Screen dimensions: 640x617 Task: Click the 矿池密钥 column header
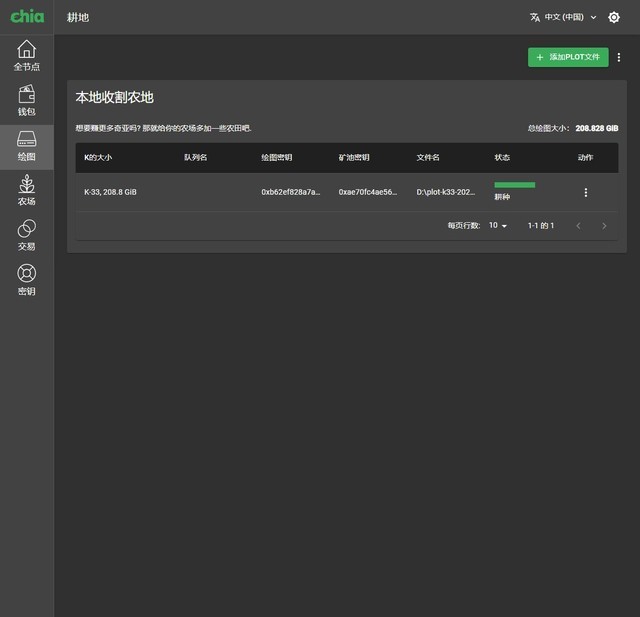[x=354, y=158]
